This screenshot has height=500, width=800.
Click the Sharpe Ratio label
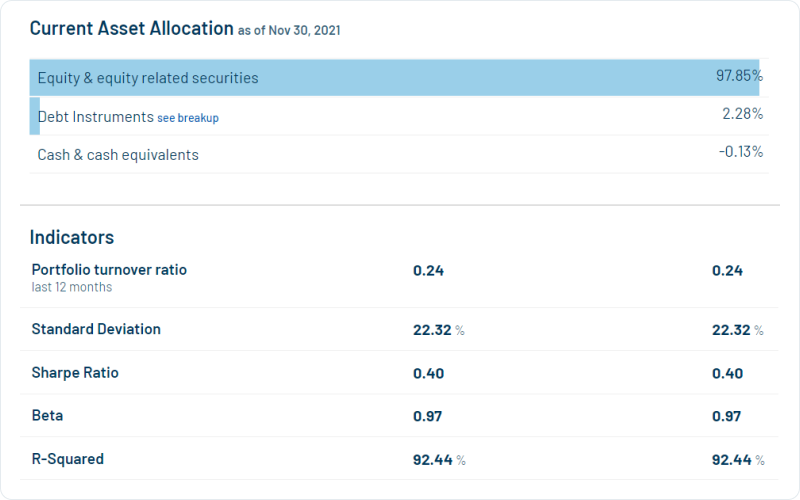pyautogui.click(x=75, y=373)
